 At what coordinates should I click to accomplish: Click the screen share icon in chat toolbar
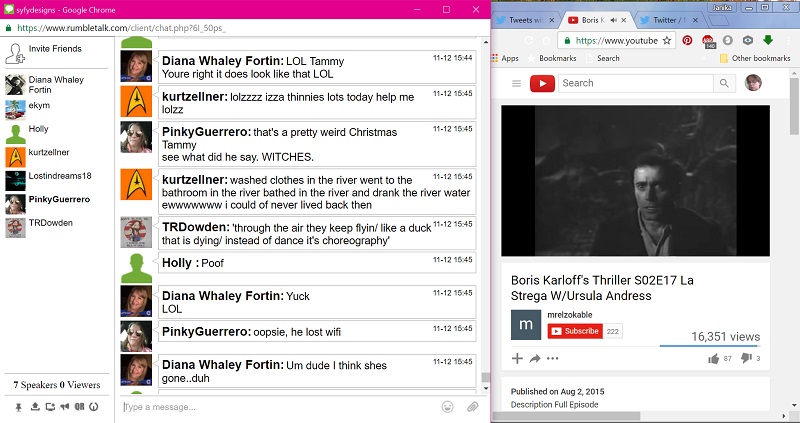[x=50, y=407]
